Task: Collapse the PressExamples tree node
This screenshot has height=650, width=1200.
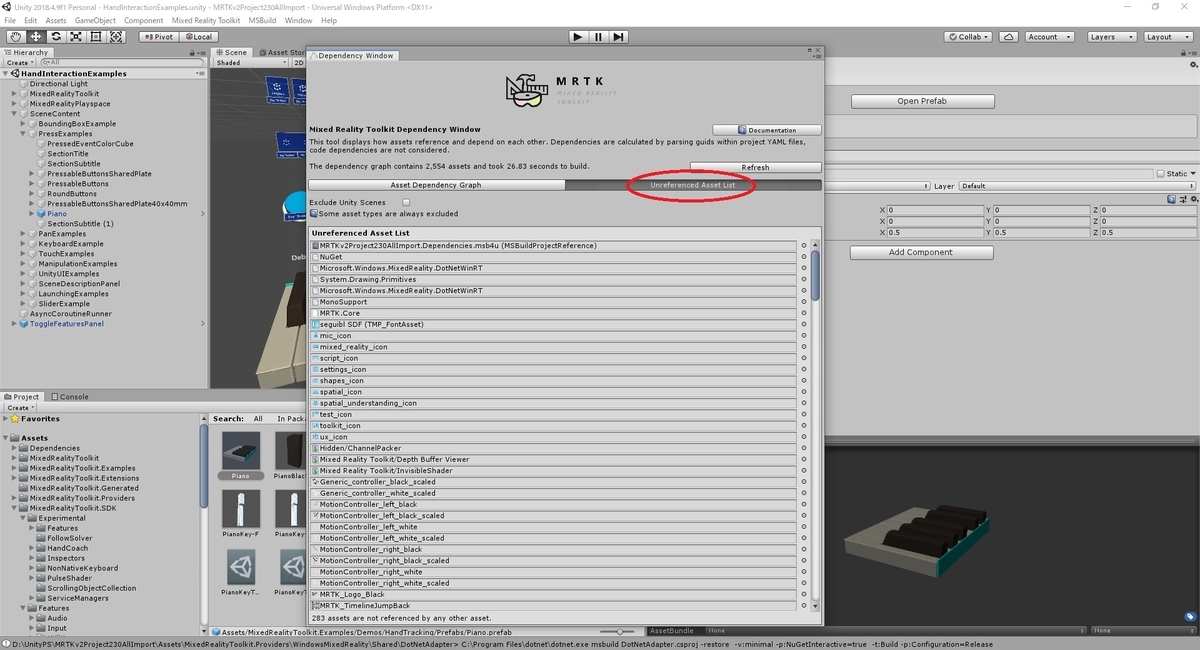Action: point(24,134)
